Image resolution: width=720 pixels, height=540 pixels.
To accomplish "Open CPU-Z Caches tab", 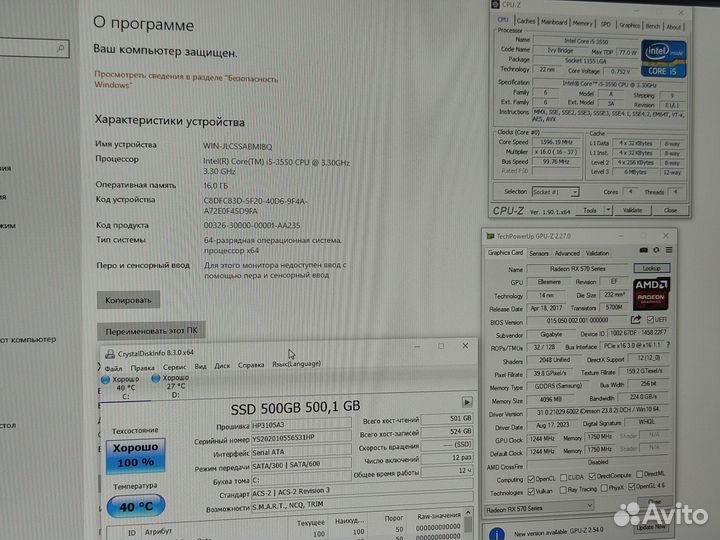I will coord(526,21).
